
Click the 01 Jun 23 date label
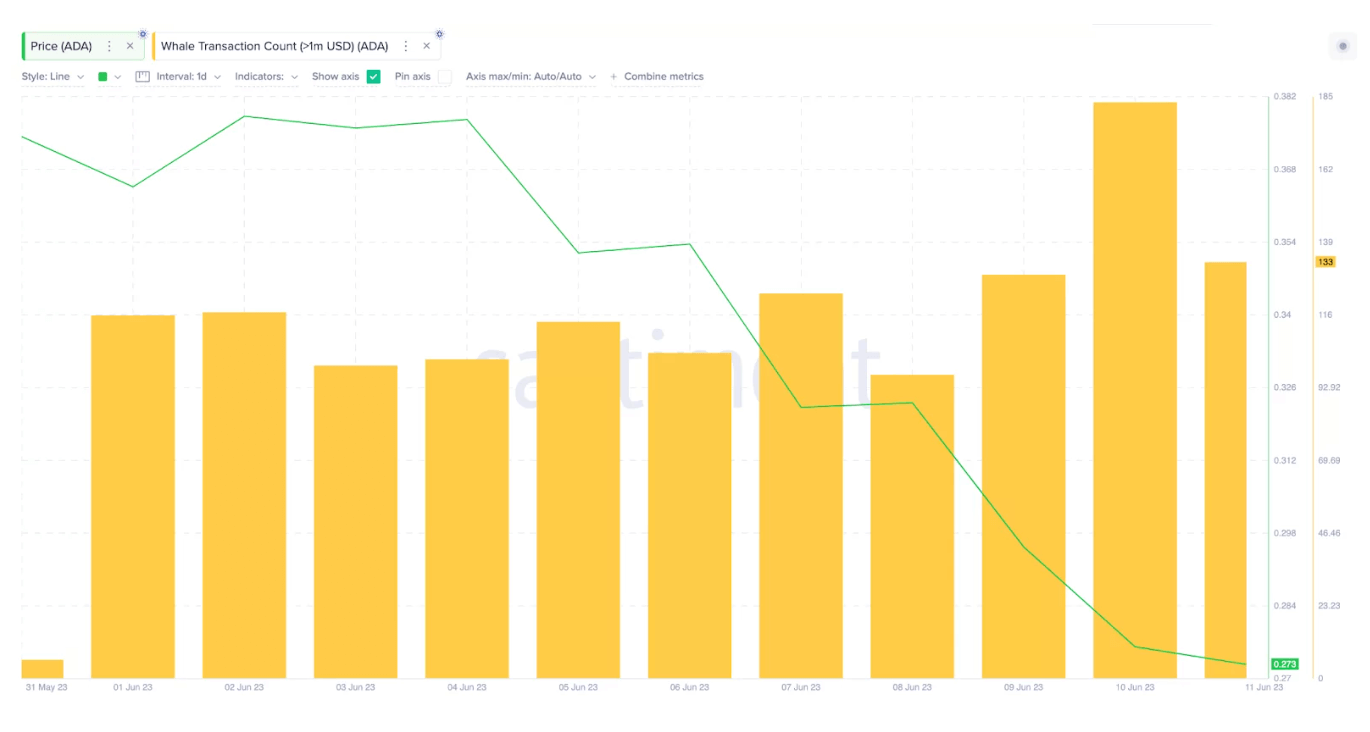coord(133,687)
